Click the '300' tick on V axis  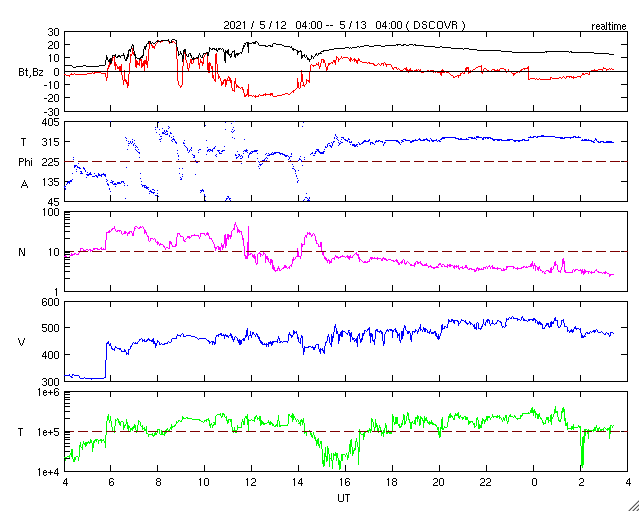pyautogui.click(x=51, y=381)
